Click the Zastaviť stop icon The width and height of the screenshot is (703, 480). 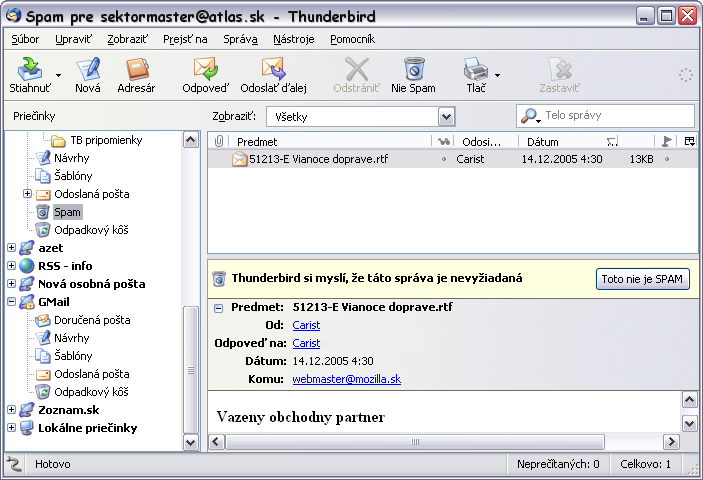[x=560, y=69]
